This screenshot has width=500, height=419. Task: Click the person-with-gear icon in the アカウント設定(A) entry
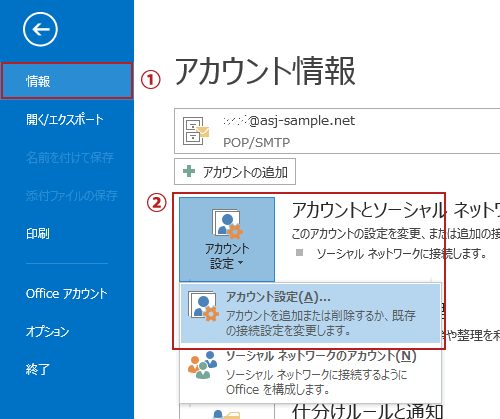click(203, 306)
